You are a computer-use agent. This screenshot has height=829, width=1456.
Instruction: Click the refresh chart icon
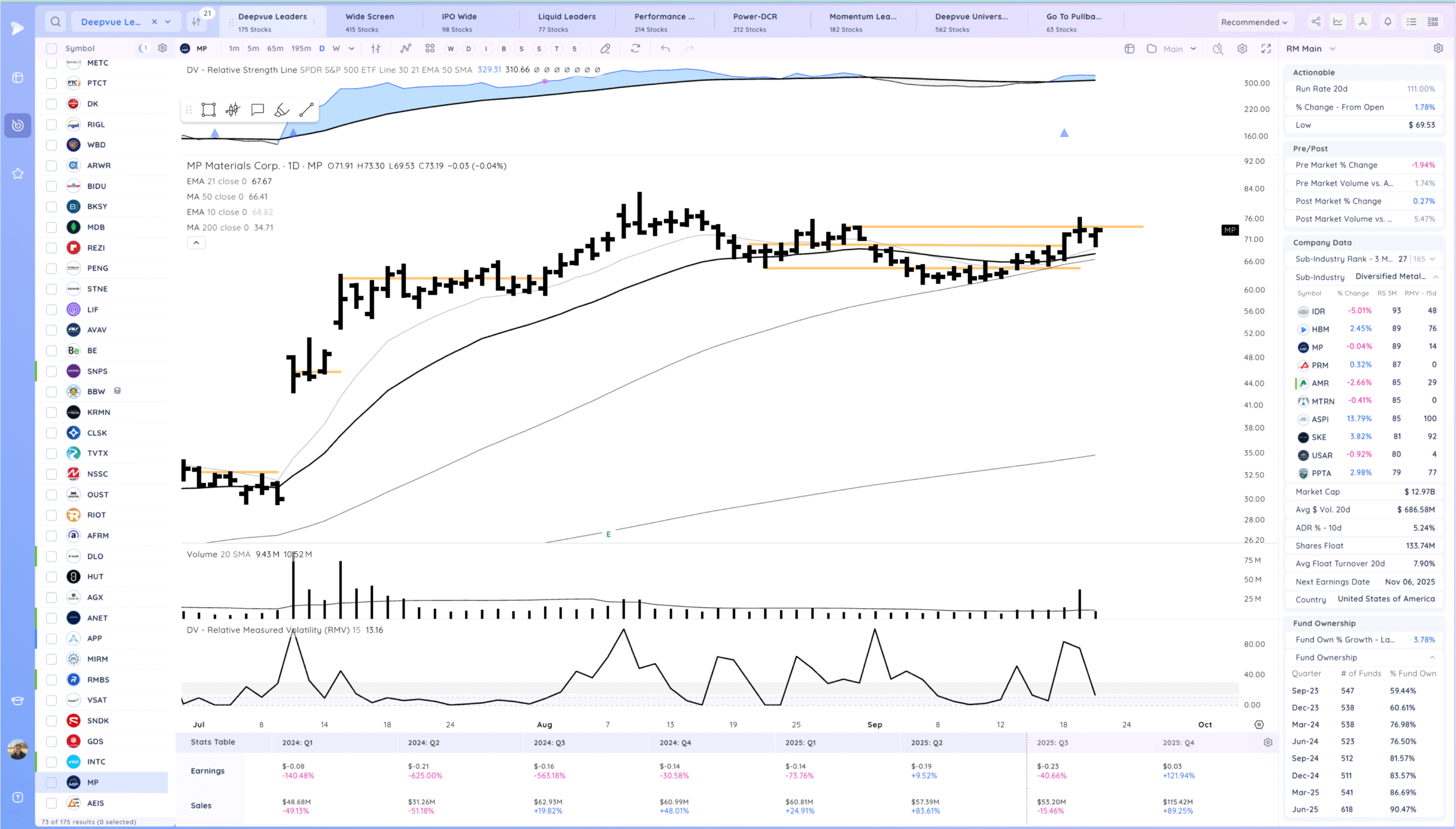(x=635, y=49)
